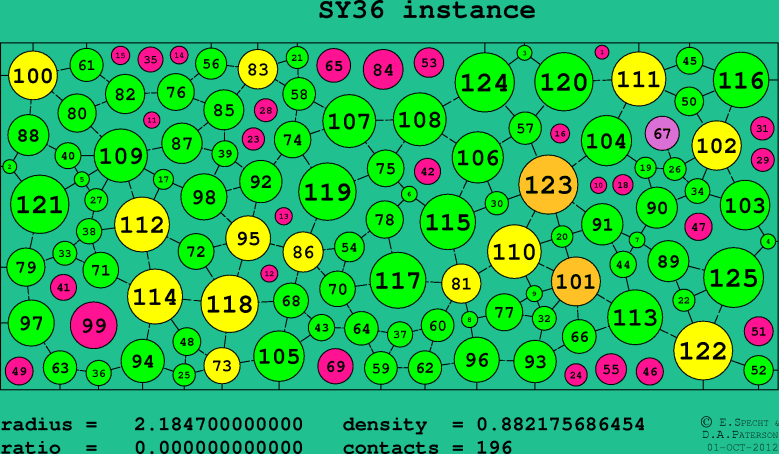Click the green circle labeled 97

click(31, 323)
